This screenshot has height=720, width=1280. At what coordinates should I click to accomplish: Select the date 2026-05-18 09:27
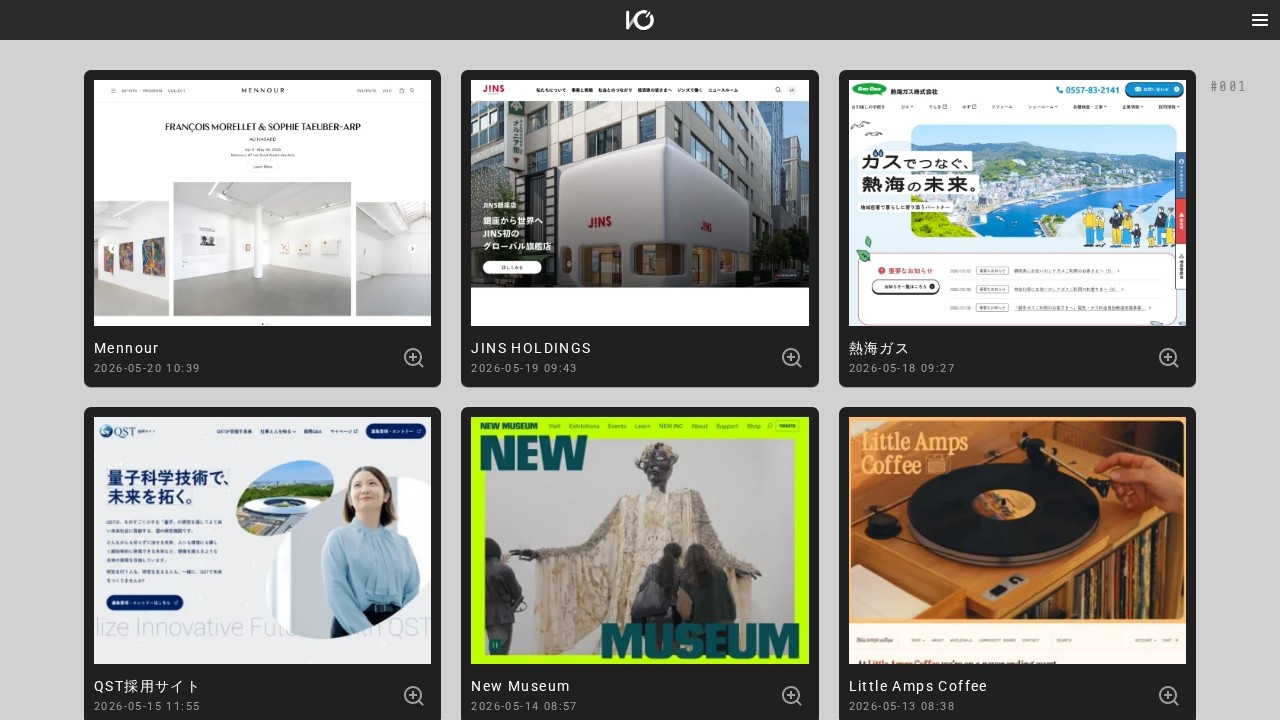coord(902,368)
